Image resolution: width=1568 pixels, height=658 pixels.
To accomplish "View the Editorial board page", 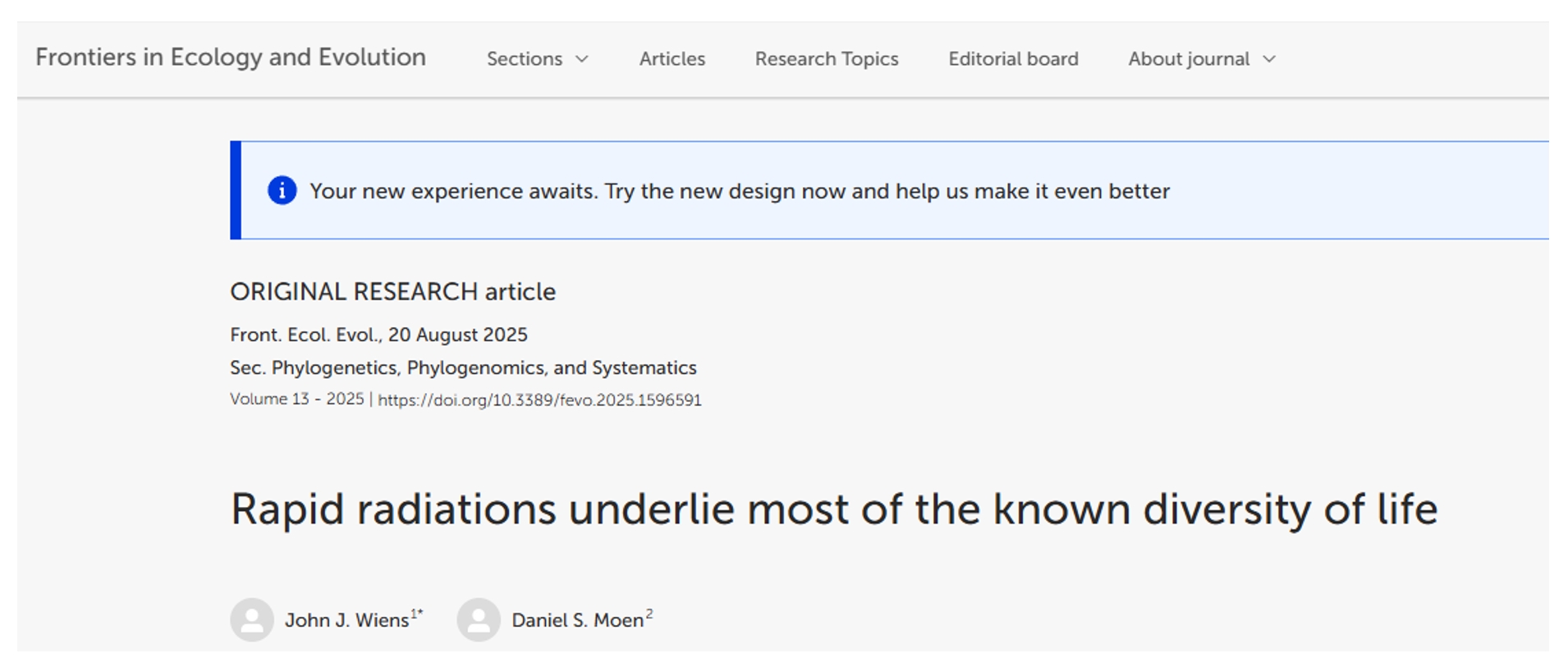I will [x=1013, y=59].
